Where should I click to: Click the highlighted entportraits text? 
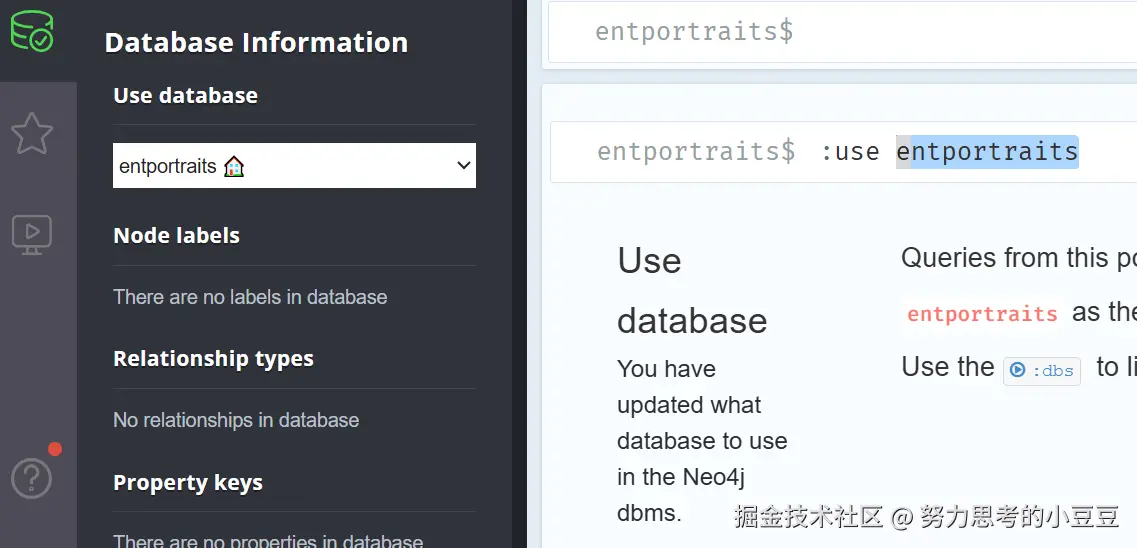tap(987, 152)
